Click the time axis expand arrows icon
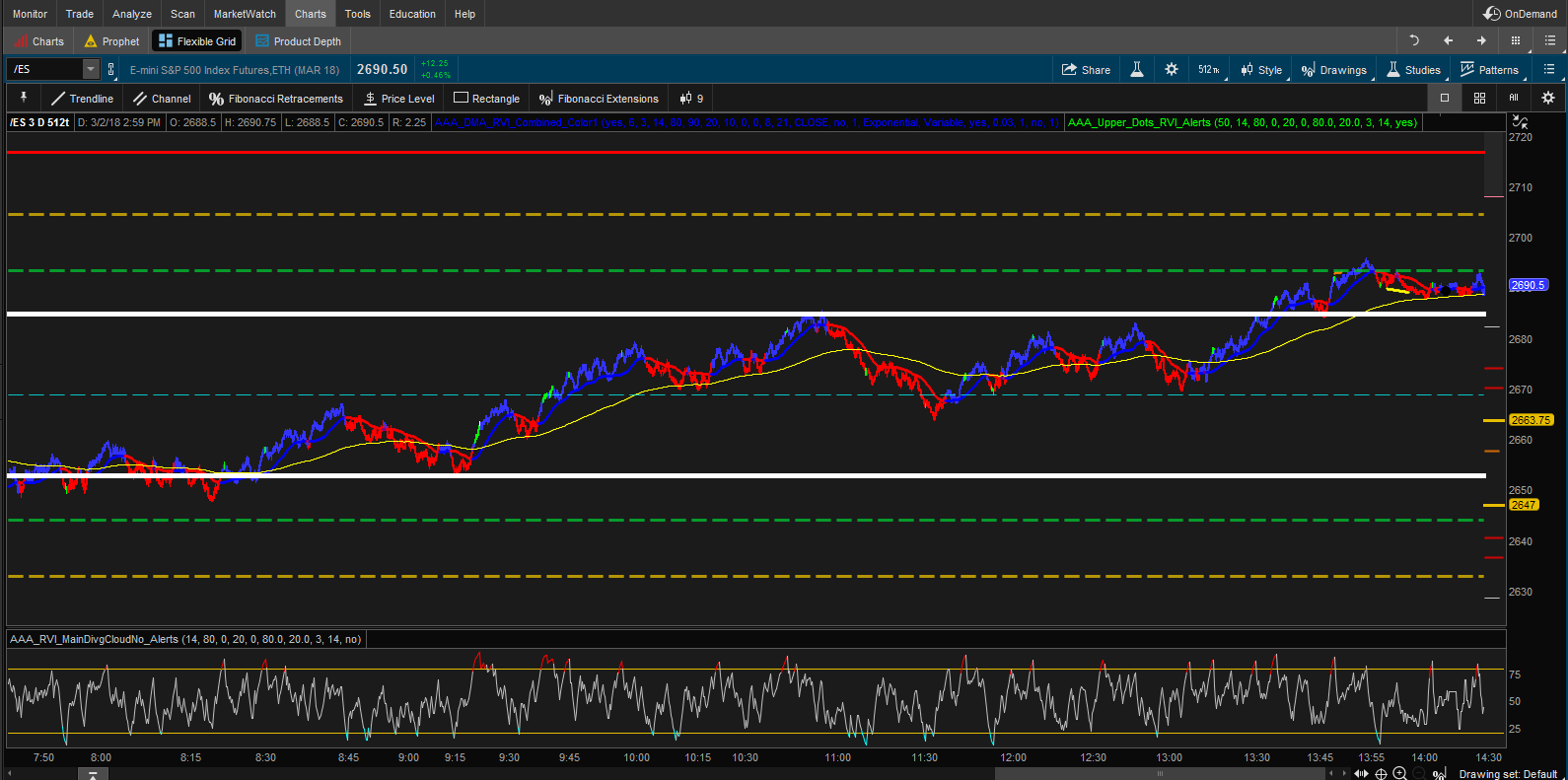The height and width of the screenshot is (780, 1568). (x=1362, y=773)
